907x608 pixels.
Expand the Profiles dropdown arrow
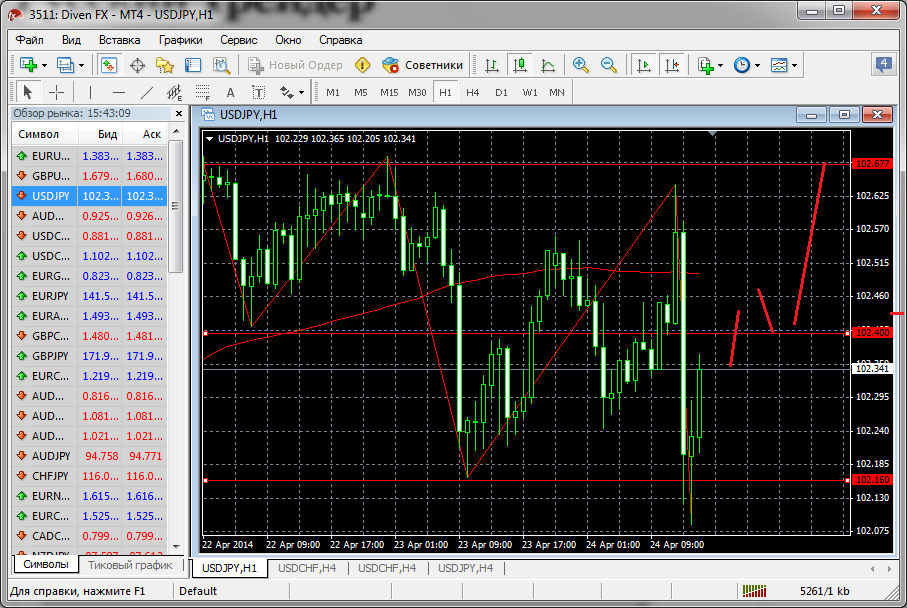coord(81,65)
